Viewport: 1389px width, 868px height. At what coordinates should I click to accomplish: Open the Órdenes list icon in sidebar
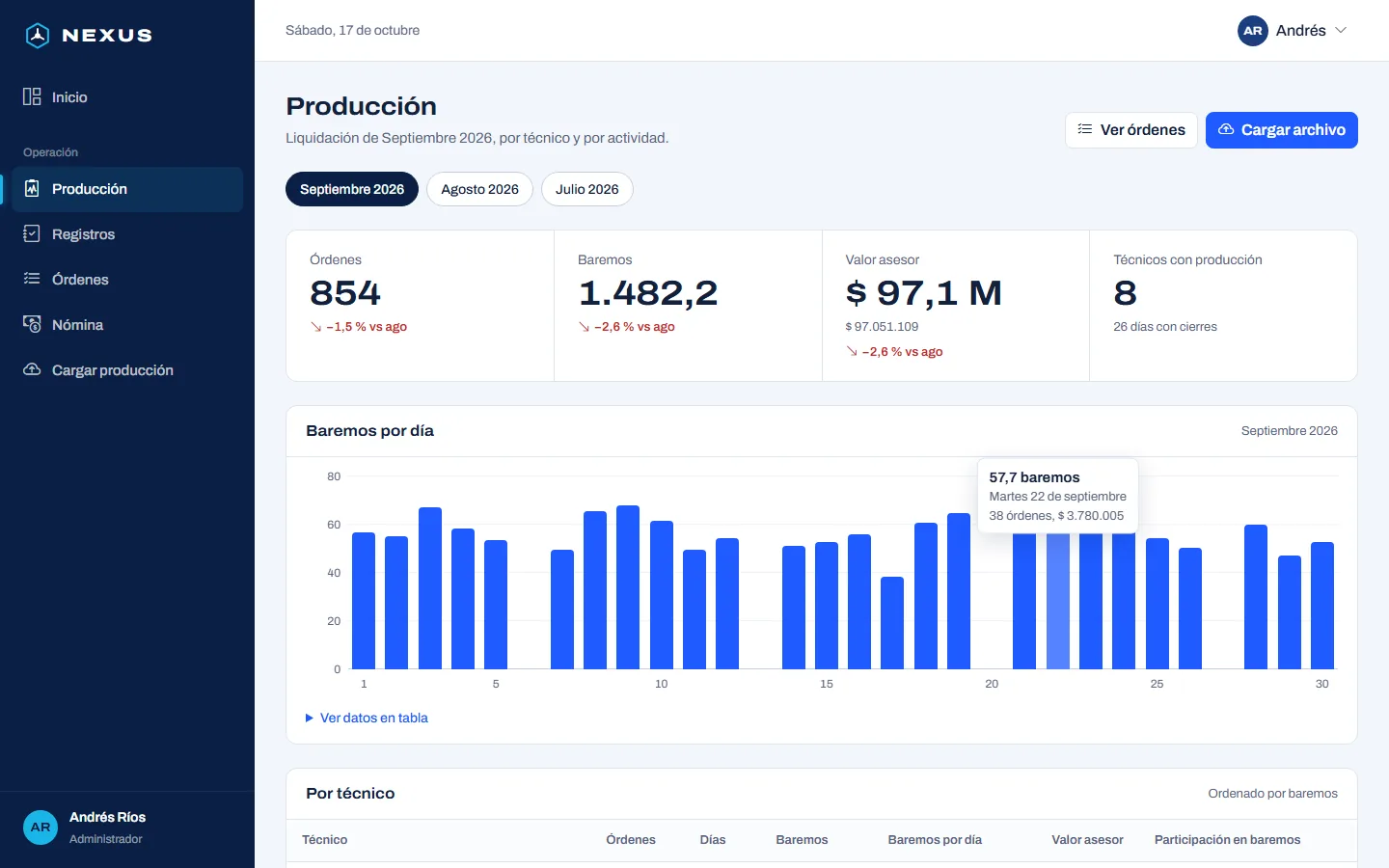pyautogui.click(x=32, y=279)
